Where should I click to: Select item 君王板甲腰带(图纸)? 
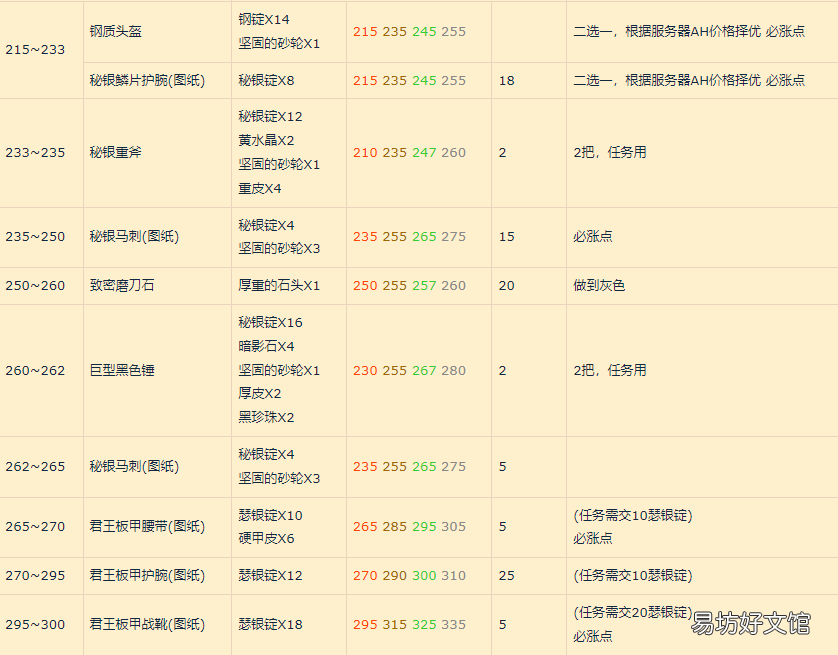[148, 527]
